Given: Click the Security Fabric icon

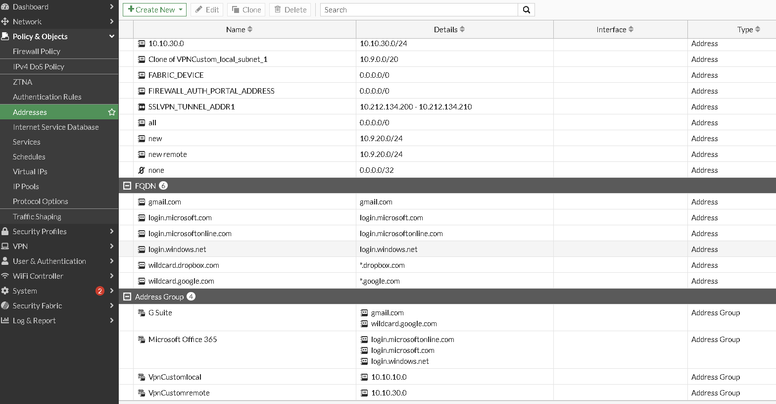Looking at the screenshot, I should coord(5,305).
